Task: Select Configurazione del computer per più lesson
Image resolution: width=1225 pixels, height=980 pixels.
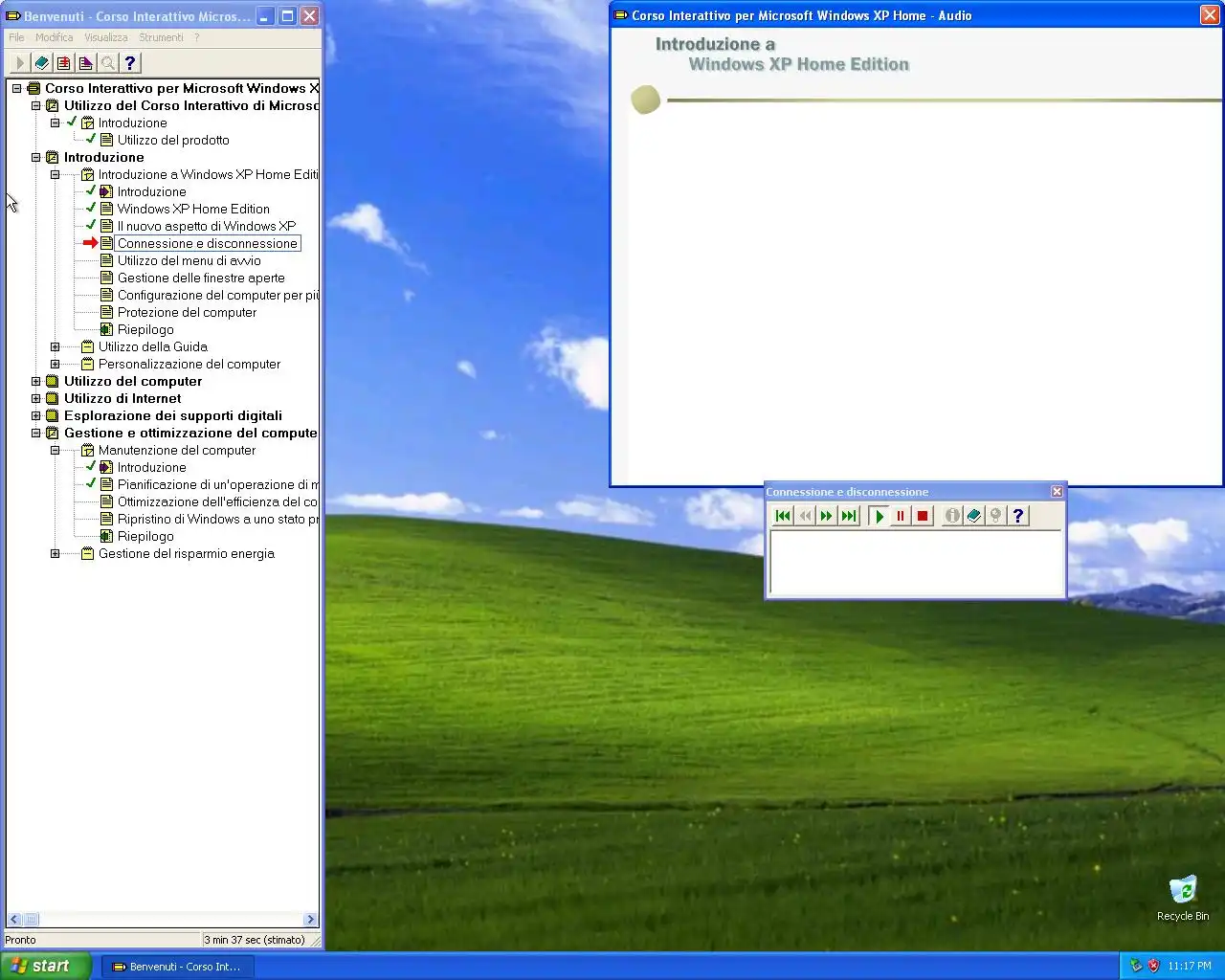Action: (217, 295)
